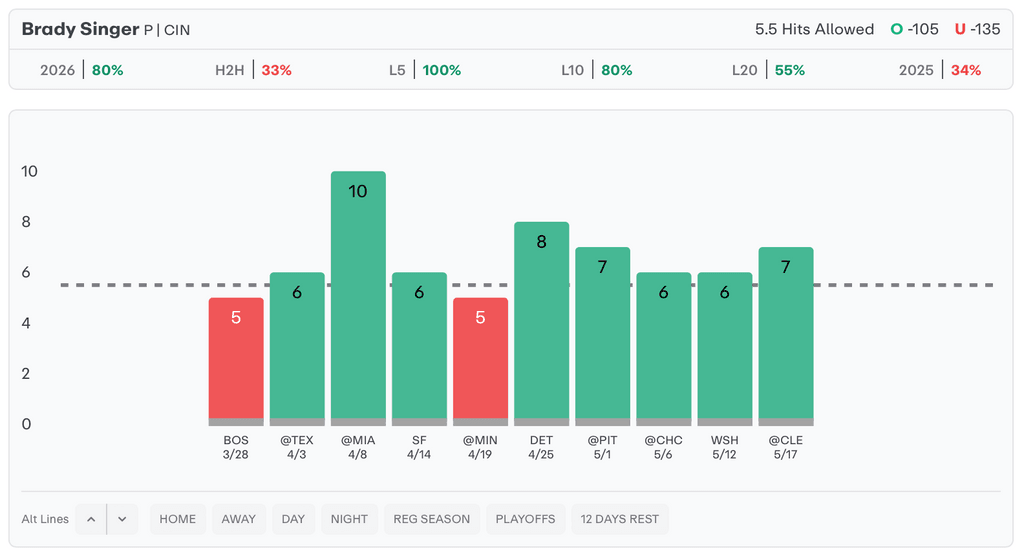Click the Alt Lines up chevron
Image resolution: width=1024 pixels, height=560 pixels.
point(91,519)
